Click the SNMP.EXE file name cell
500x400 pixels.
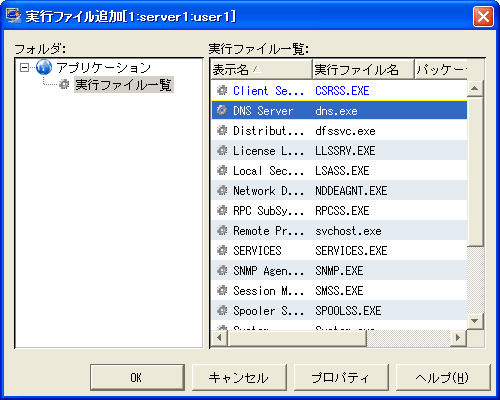click(x=339, y=271)
